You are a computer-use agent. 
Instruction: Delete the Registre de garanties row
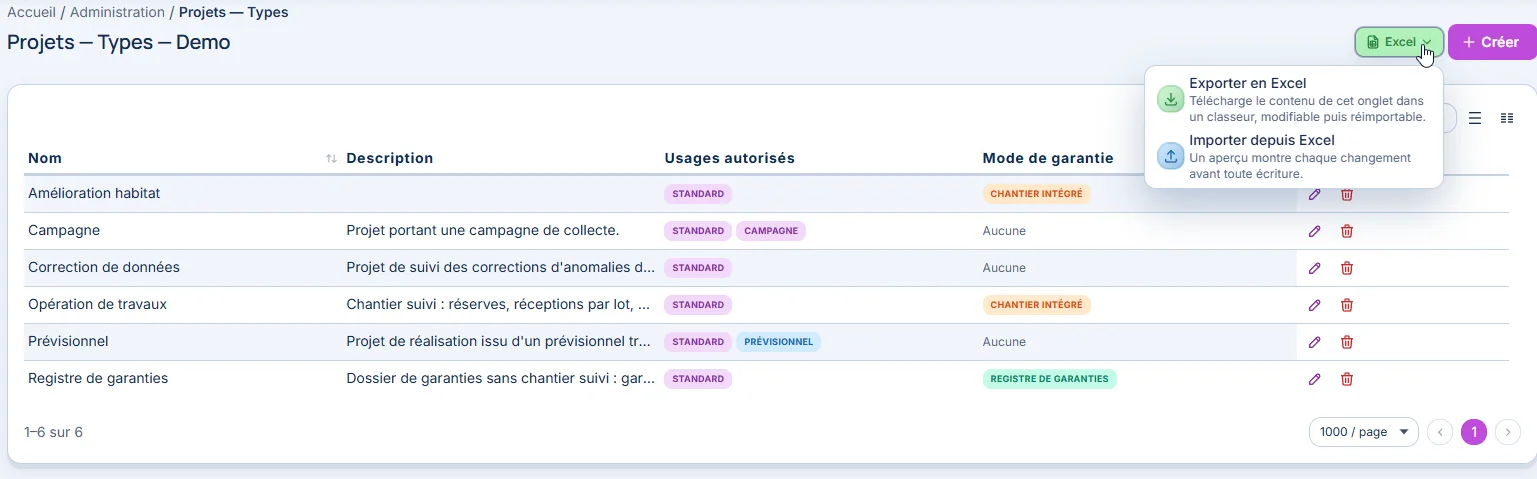click(x=1347, y=379)
